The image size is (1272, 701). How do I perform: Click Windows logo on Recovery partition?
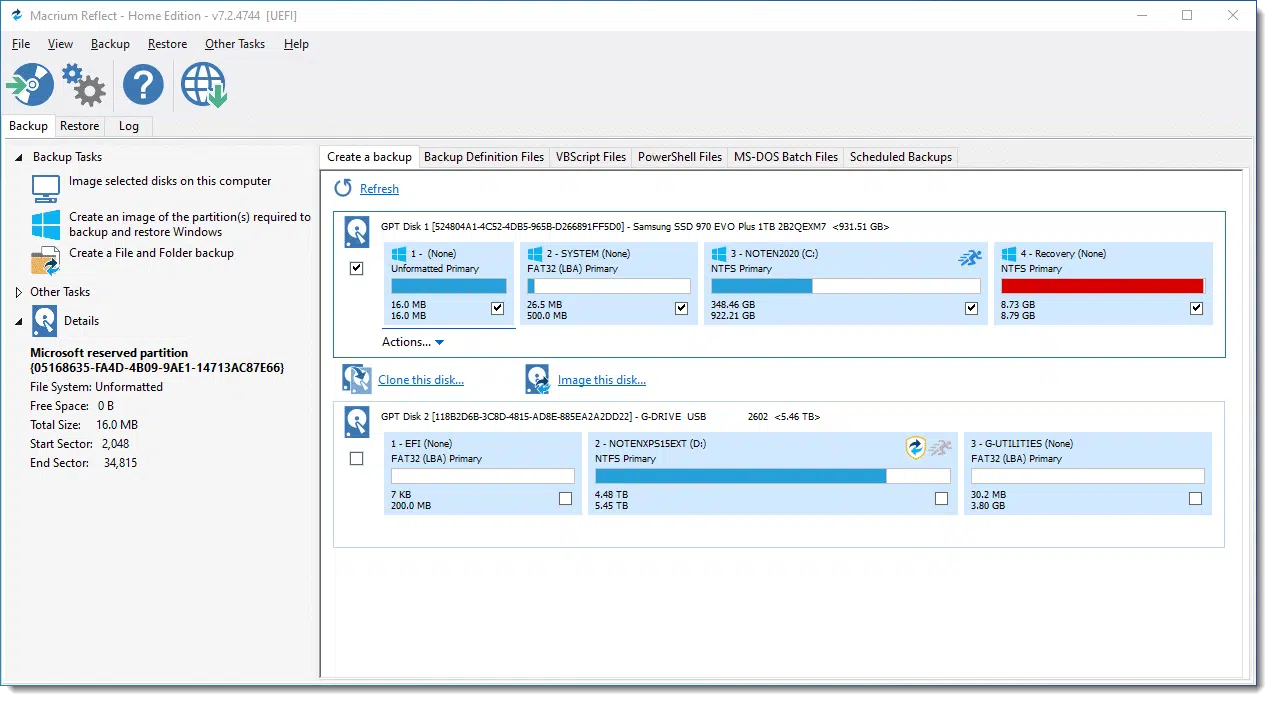pyautogui.click(x=1008, y=254)
